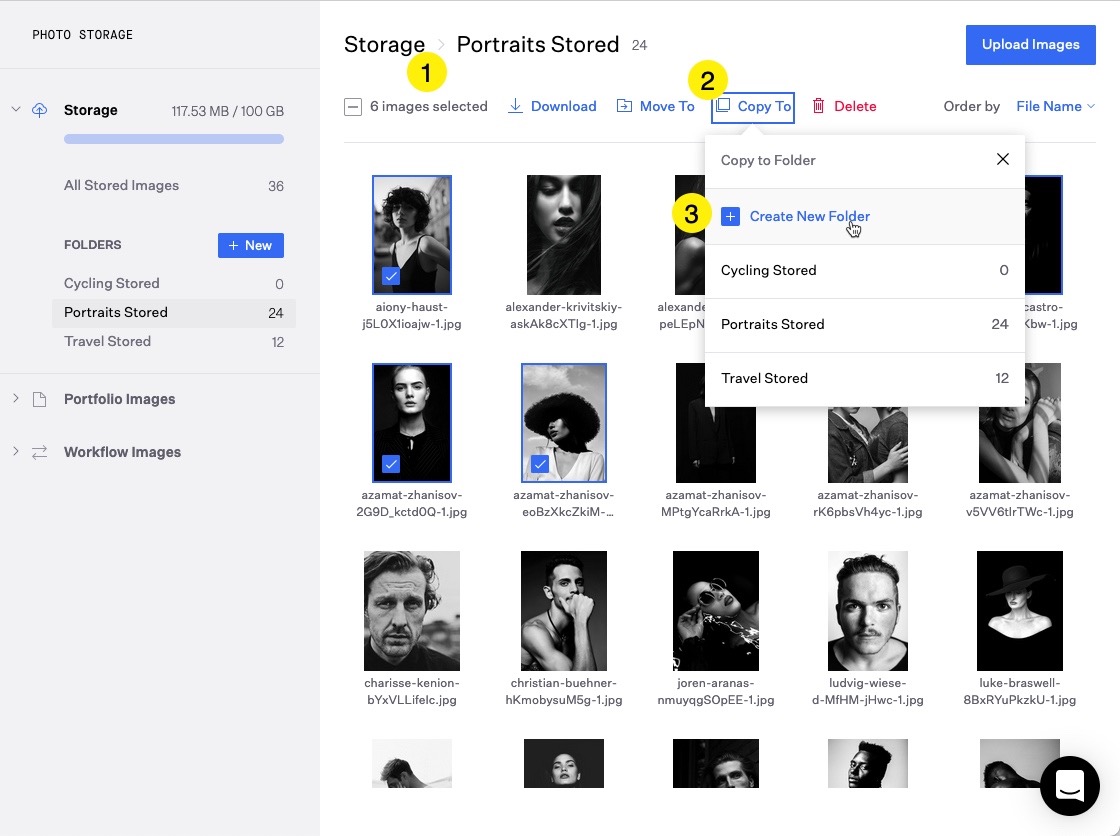Uncheck the aiony-haust portrait checkbox
This screenshot has height=836, width=1120.
pos(391,275)
